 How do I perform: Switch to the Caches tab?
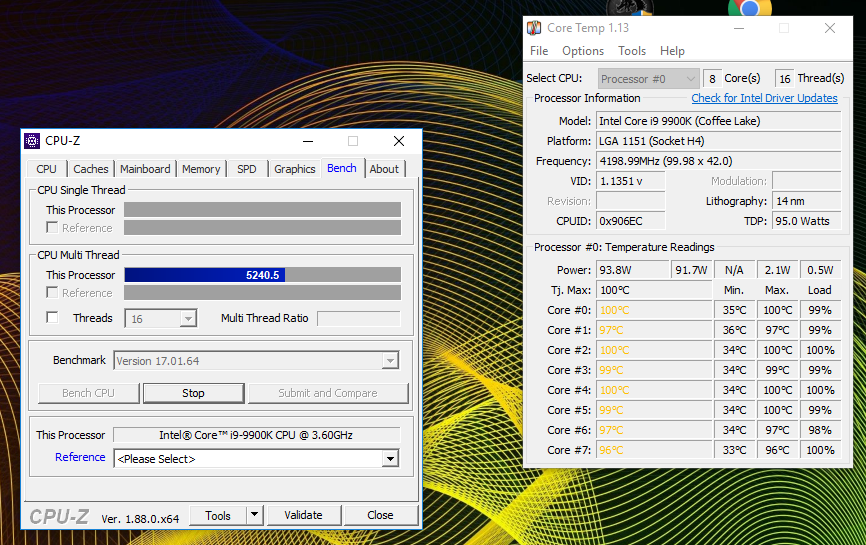[91, 169]
